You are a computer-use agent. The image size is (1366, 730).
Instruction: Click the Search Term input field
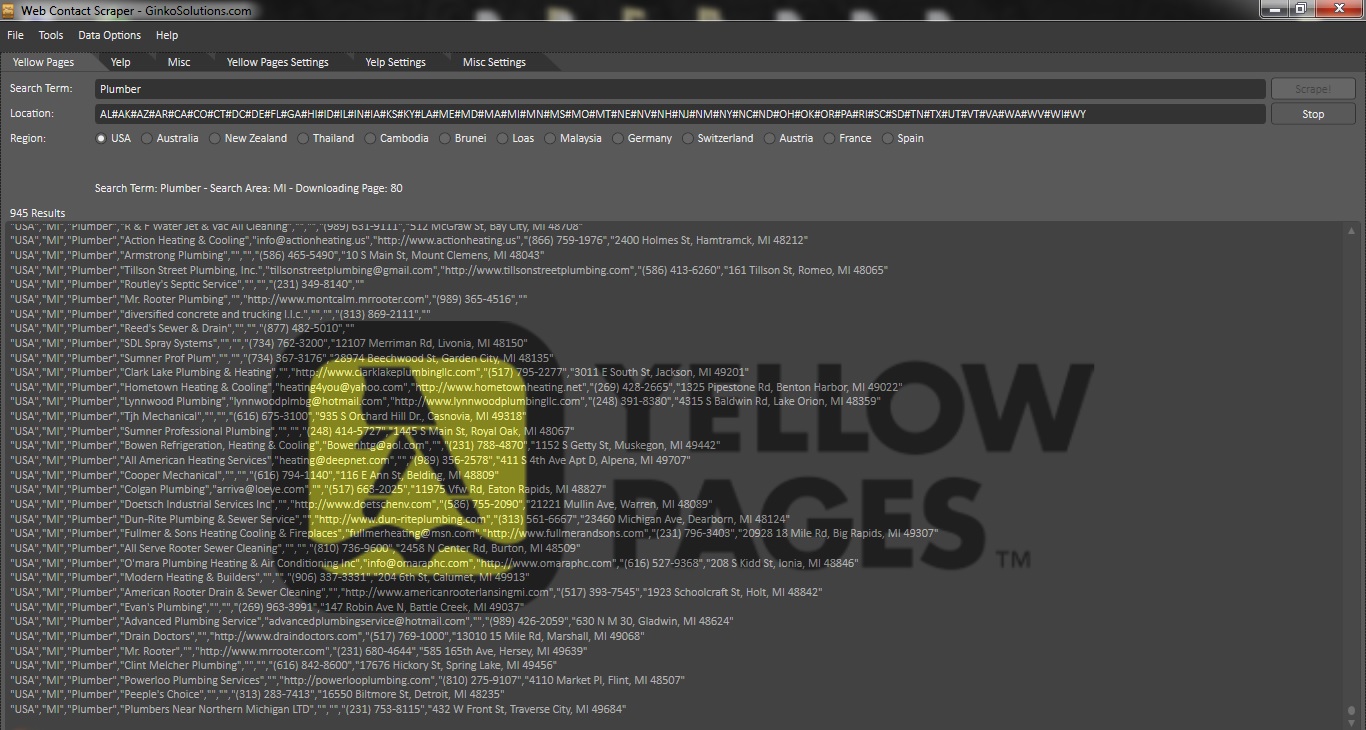[x=680, y=89]
